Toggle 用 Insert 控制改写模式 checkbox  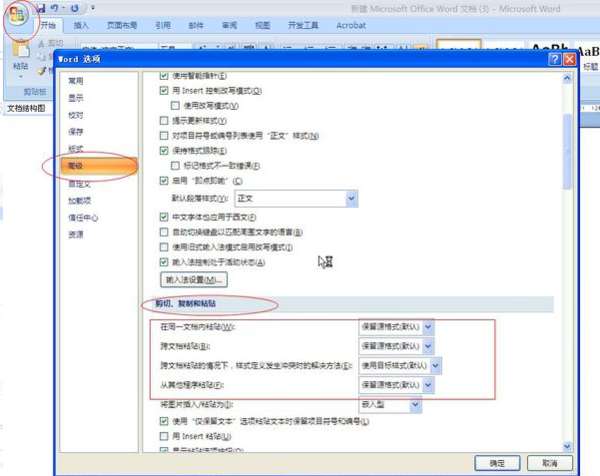[164, 91]
